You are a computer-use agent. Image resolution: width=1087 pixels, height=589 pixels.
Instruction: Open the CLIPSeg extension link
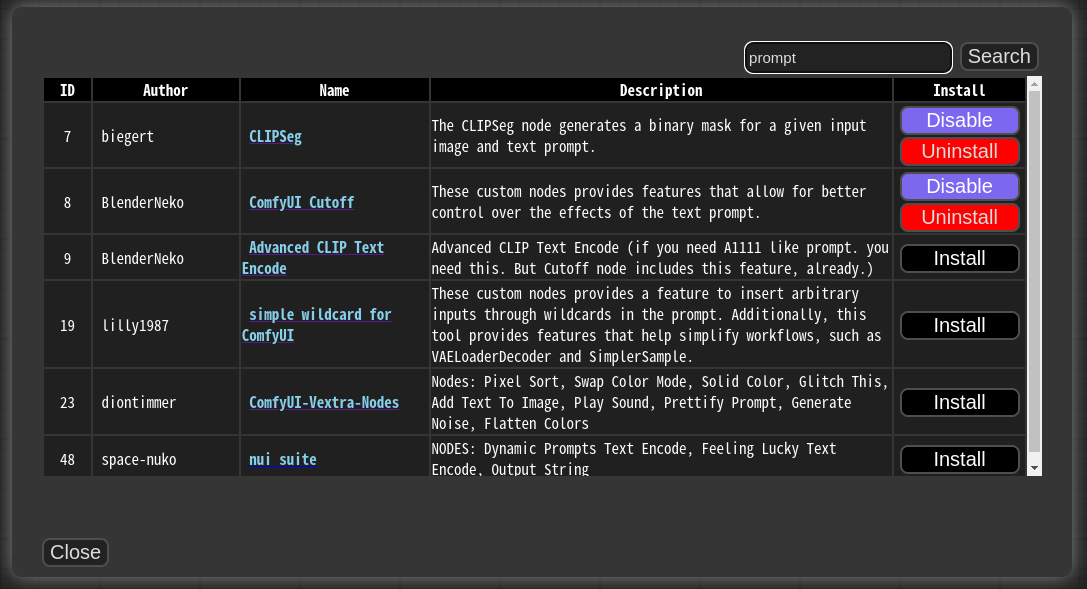coord(275,137)
